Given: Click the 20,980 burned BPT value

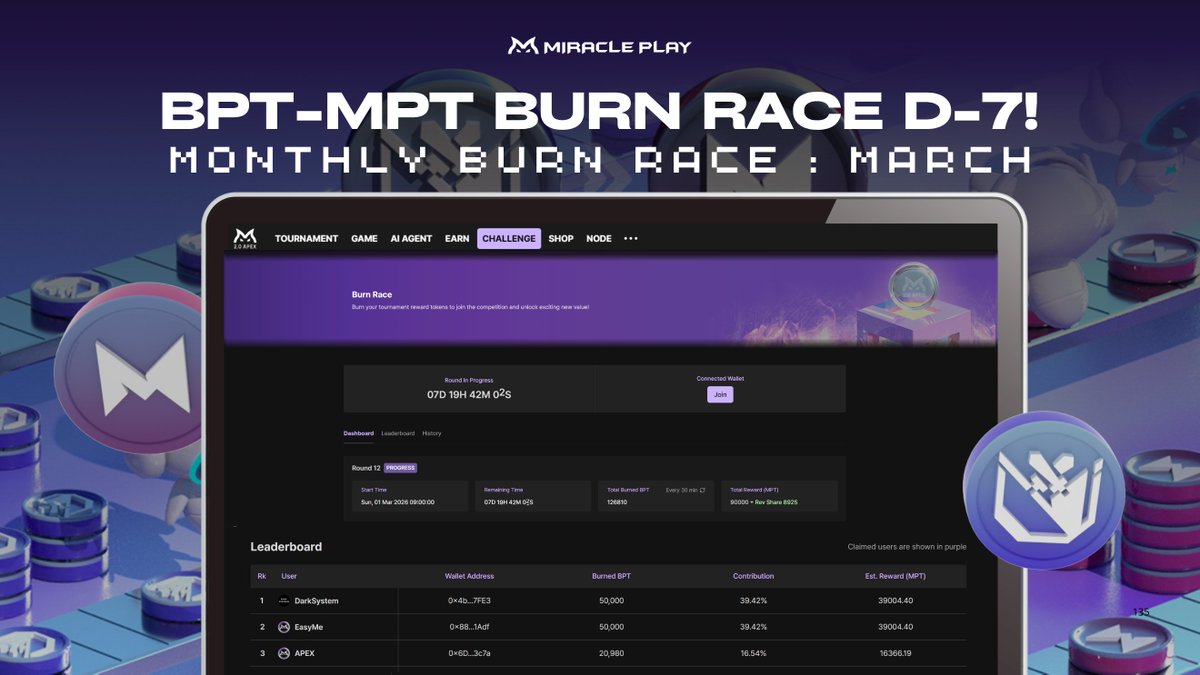Looking at the screenshot, I should [x=611, y=653].
